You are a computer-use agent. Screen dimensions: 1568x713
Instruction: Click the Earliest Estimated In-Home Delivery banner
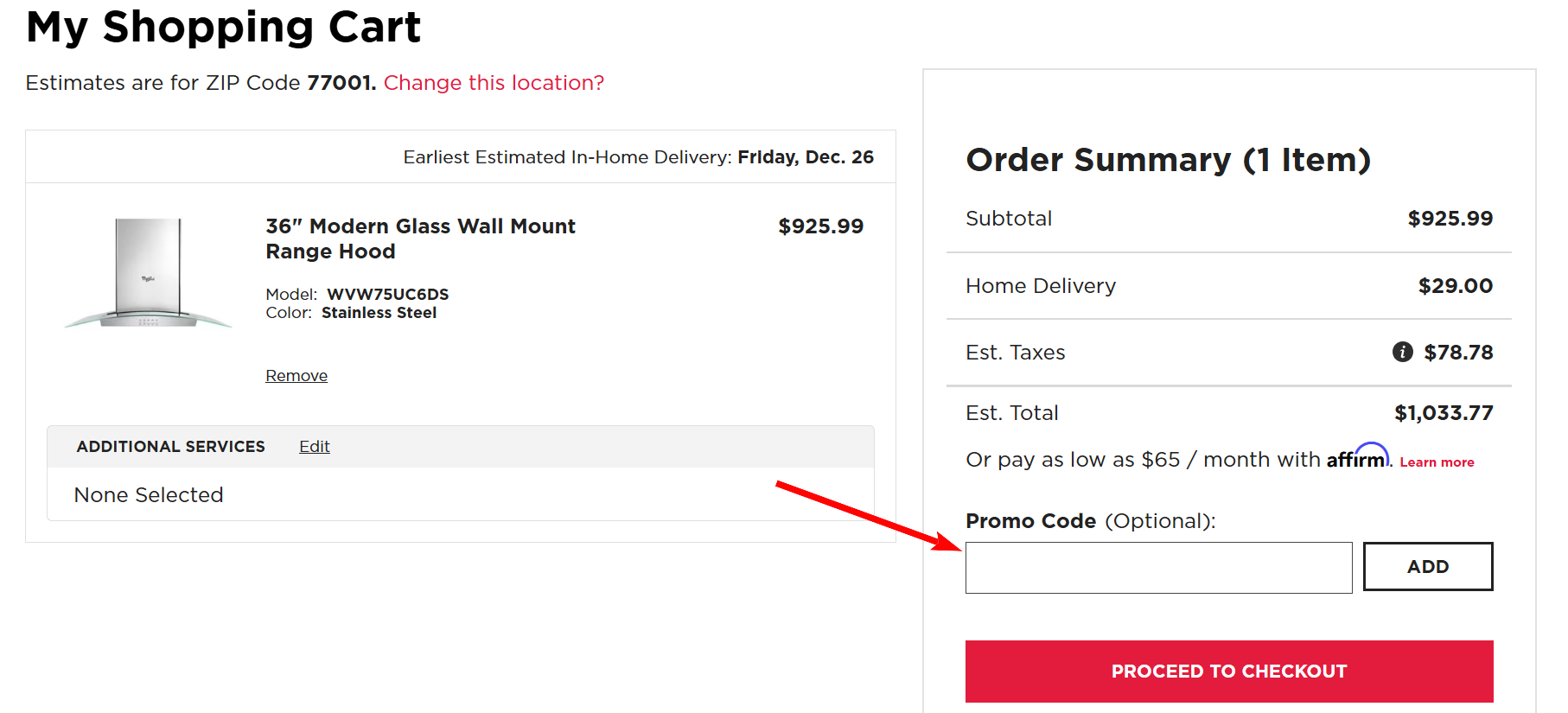coord(638,156)
